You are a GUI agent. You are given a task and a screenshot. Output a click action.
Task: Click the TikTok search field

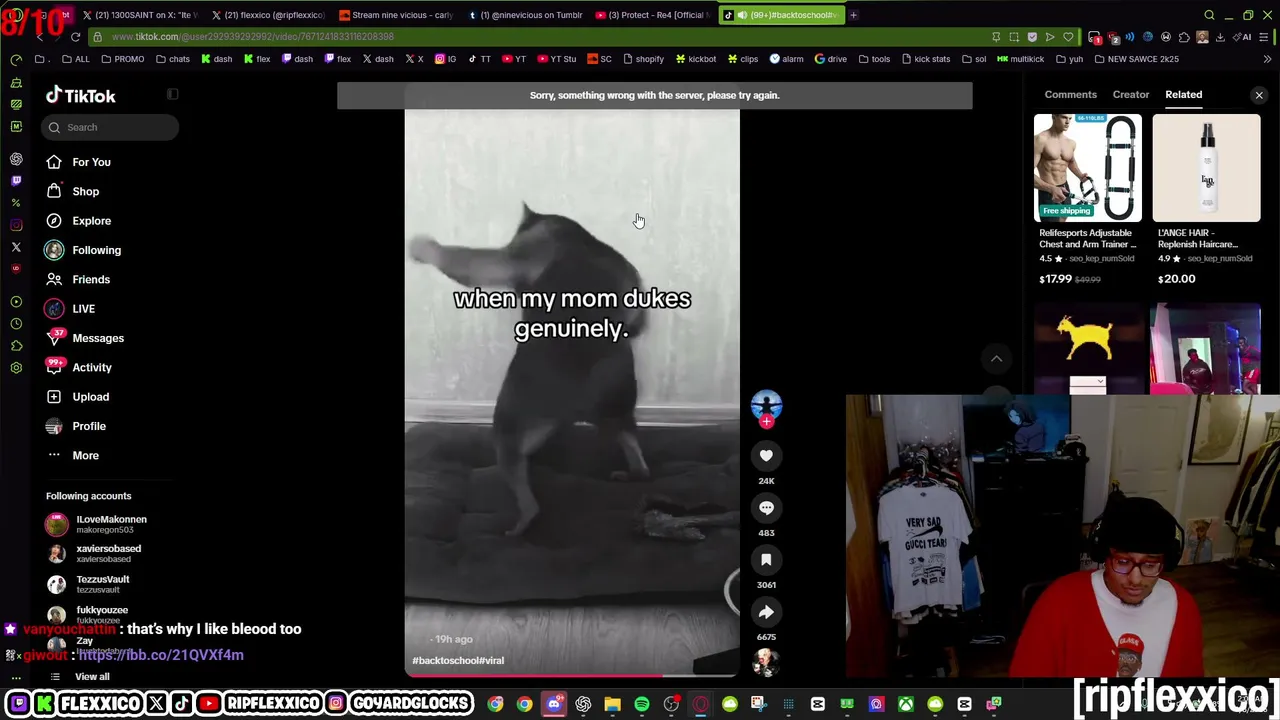coord(110,127)
